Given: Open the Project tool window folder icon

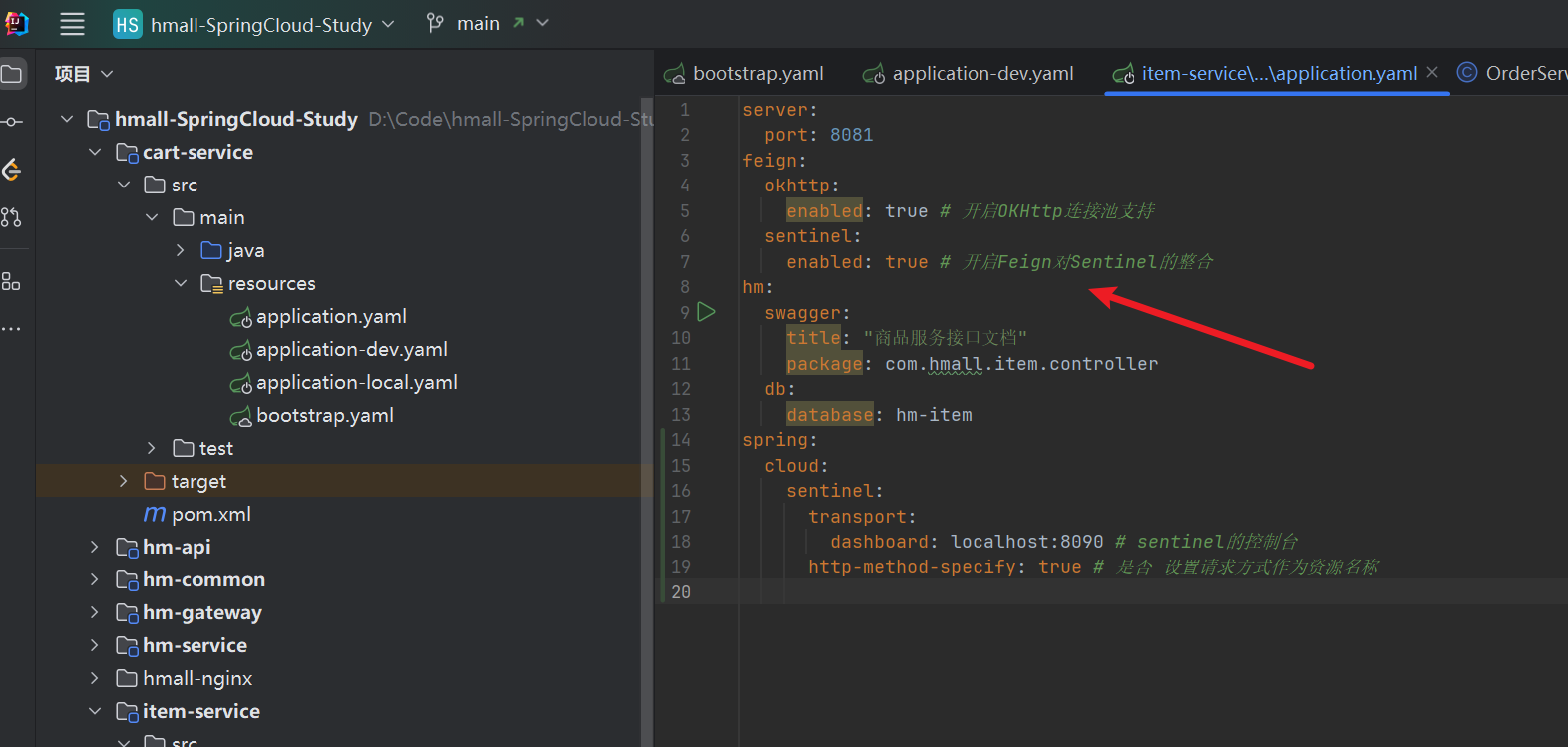Looking at the screenshot, I should point(12,74).
